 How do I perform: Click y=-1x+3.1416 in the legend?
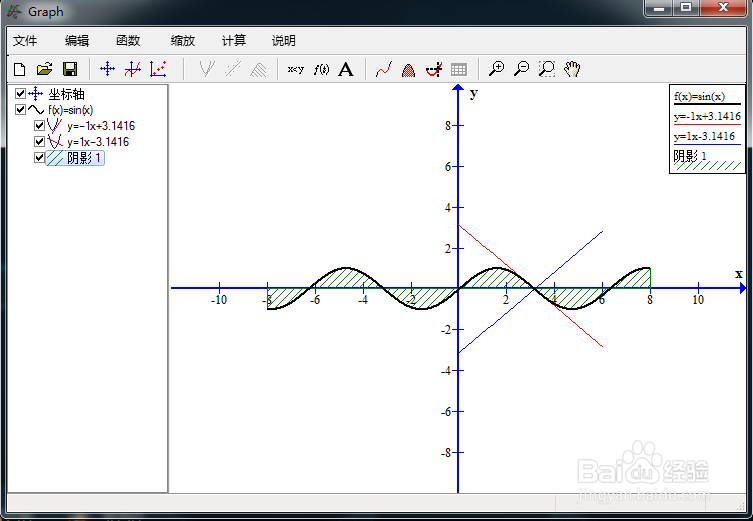[x=707, y=116]
